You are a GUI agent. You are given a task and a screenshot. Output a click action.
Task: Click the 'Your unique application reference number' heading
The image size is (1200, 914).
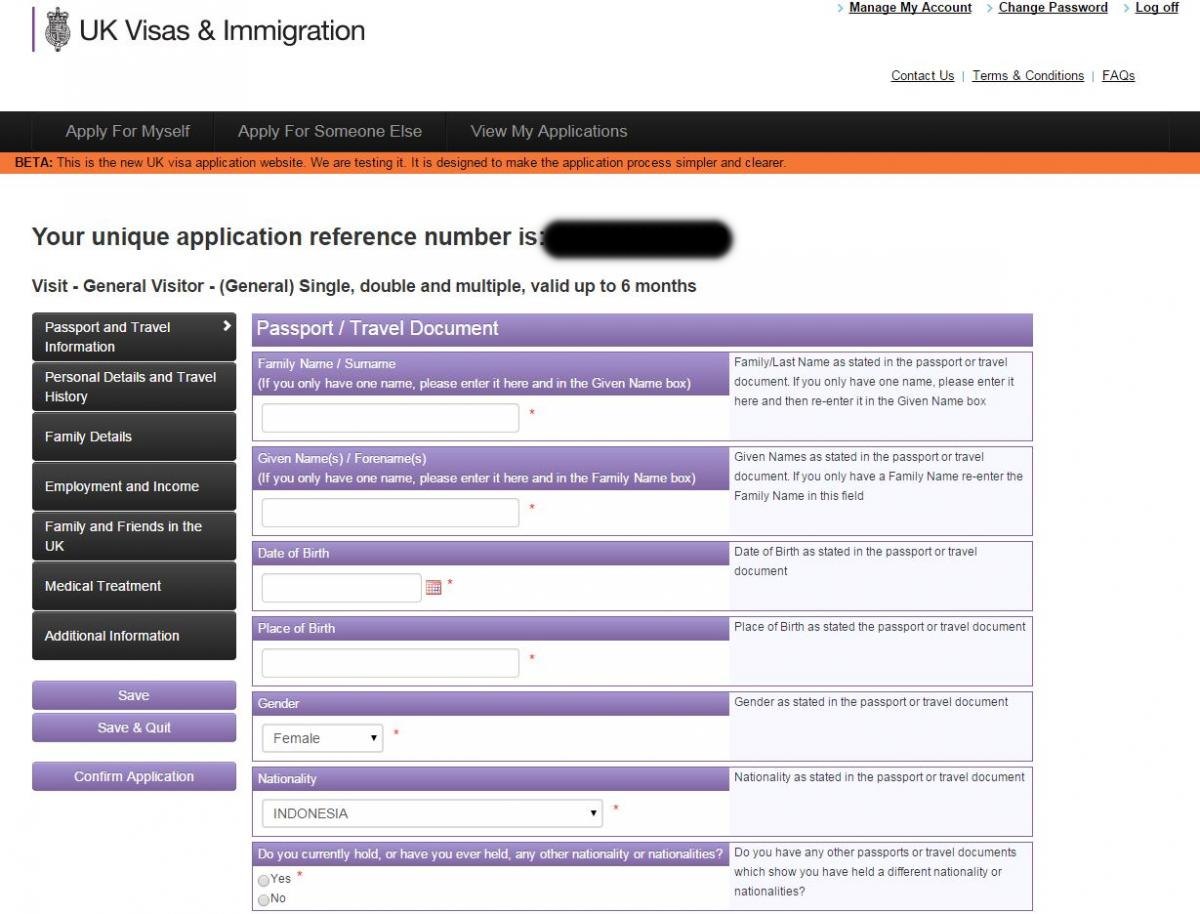(289, 237)
